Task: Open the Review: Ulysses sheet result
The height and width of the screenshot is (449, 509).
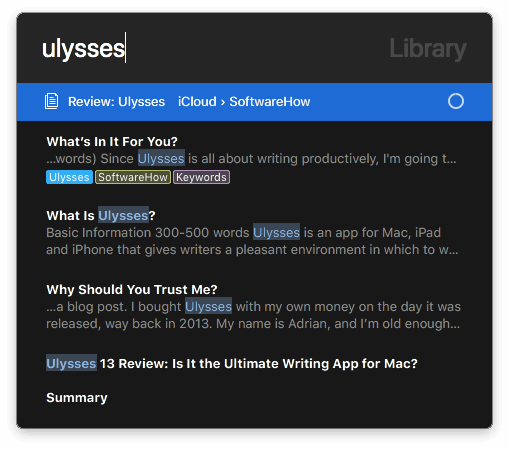Action: [x=254, y=102]
